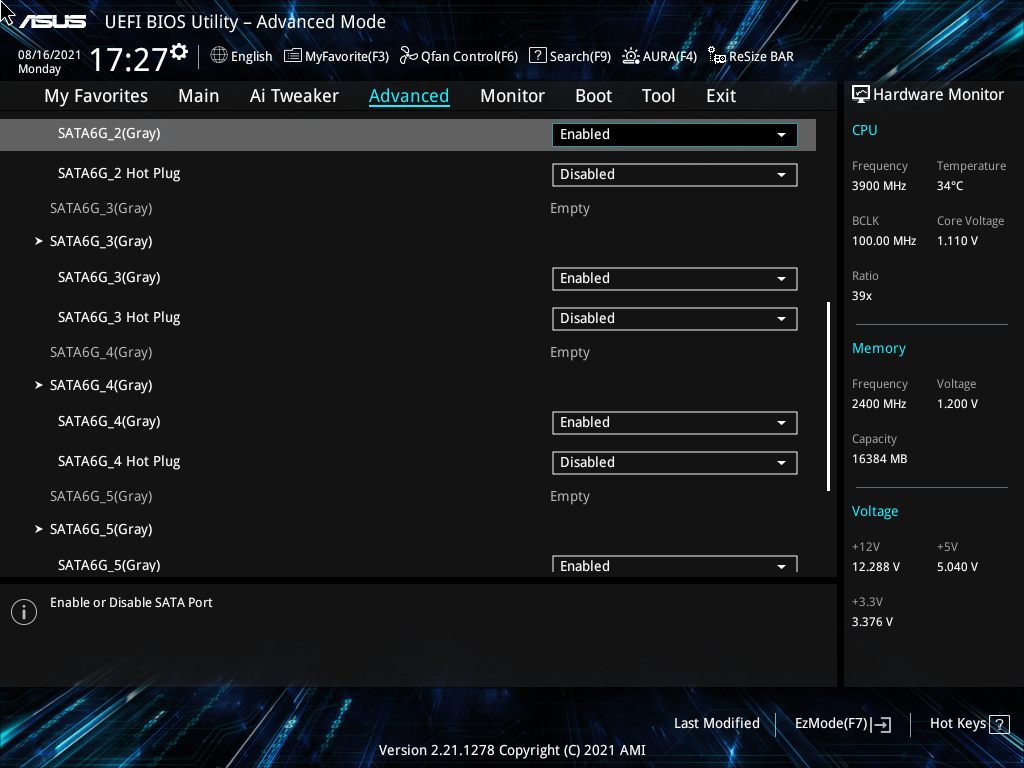Click the Enable or Disable SATA Port help text
The image size is (1024, 768).
click(x=131, y=603)
